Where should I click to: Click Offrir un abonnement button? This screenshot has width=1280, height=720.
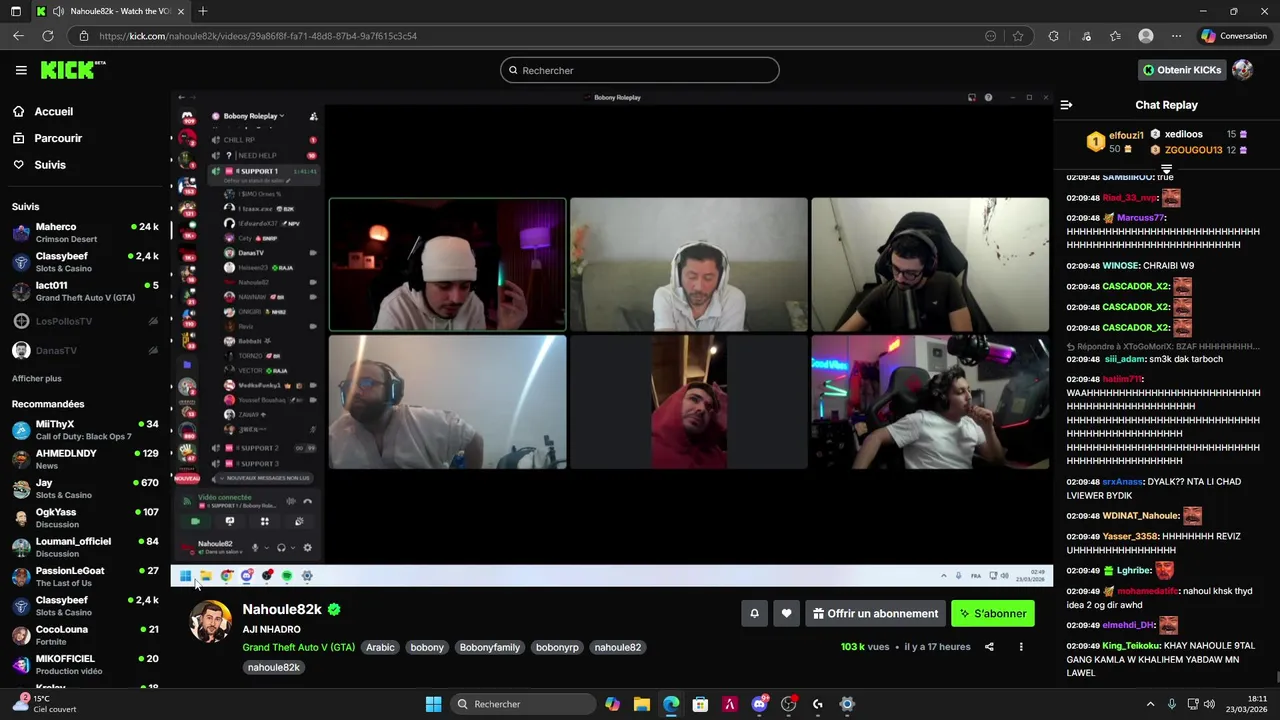875,614
